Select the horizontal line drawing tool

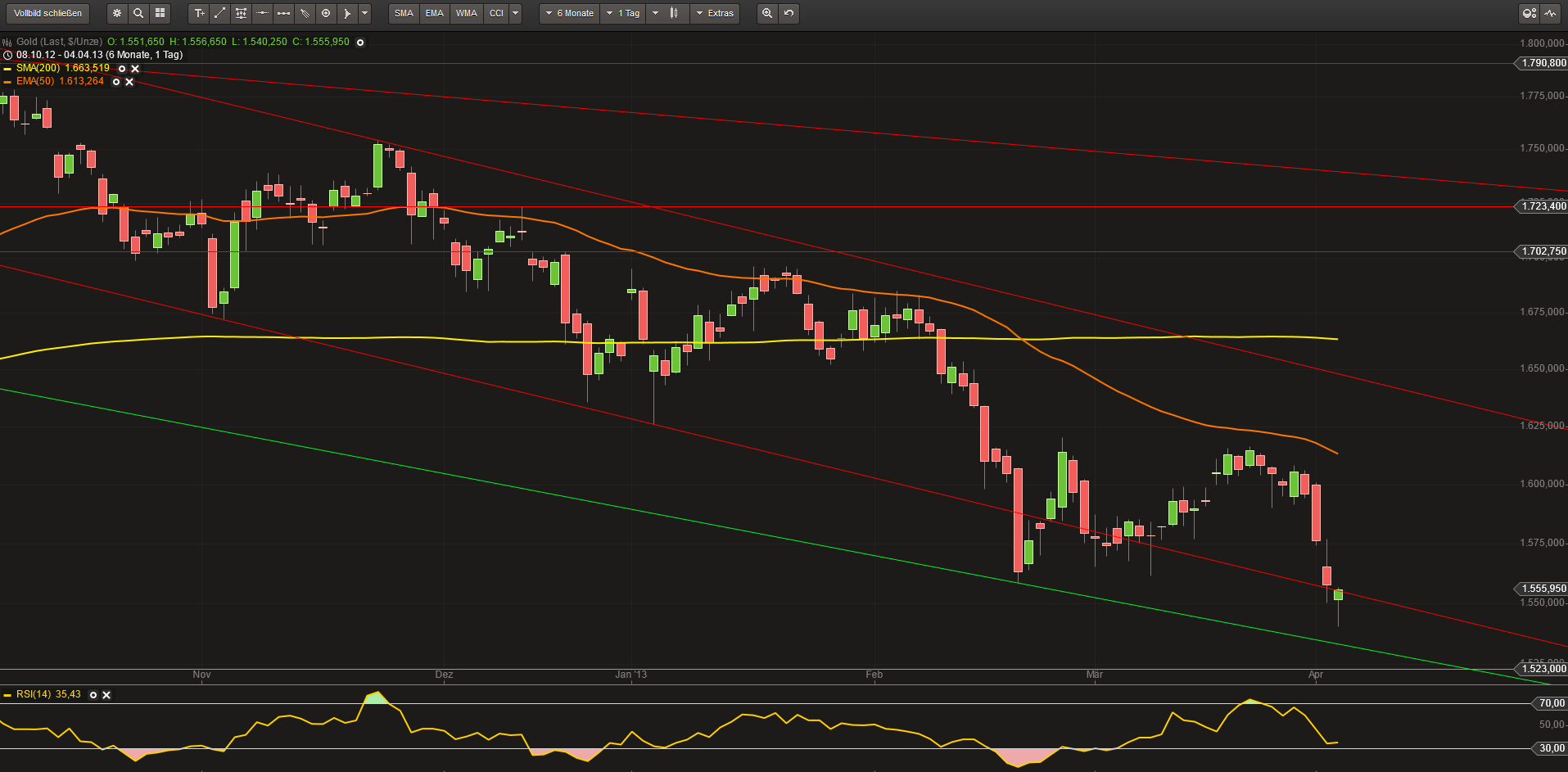tap(262, 13)
